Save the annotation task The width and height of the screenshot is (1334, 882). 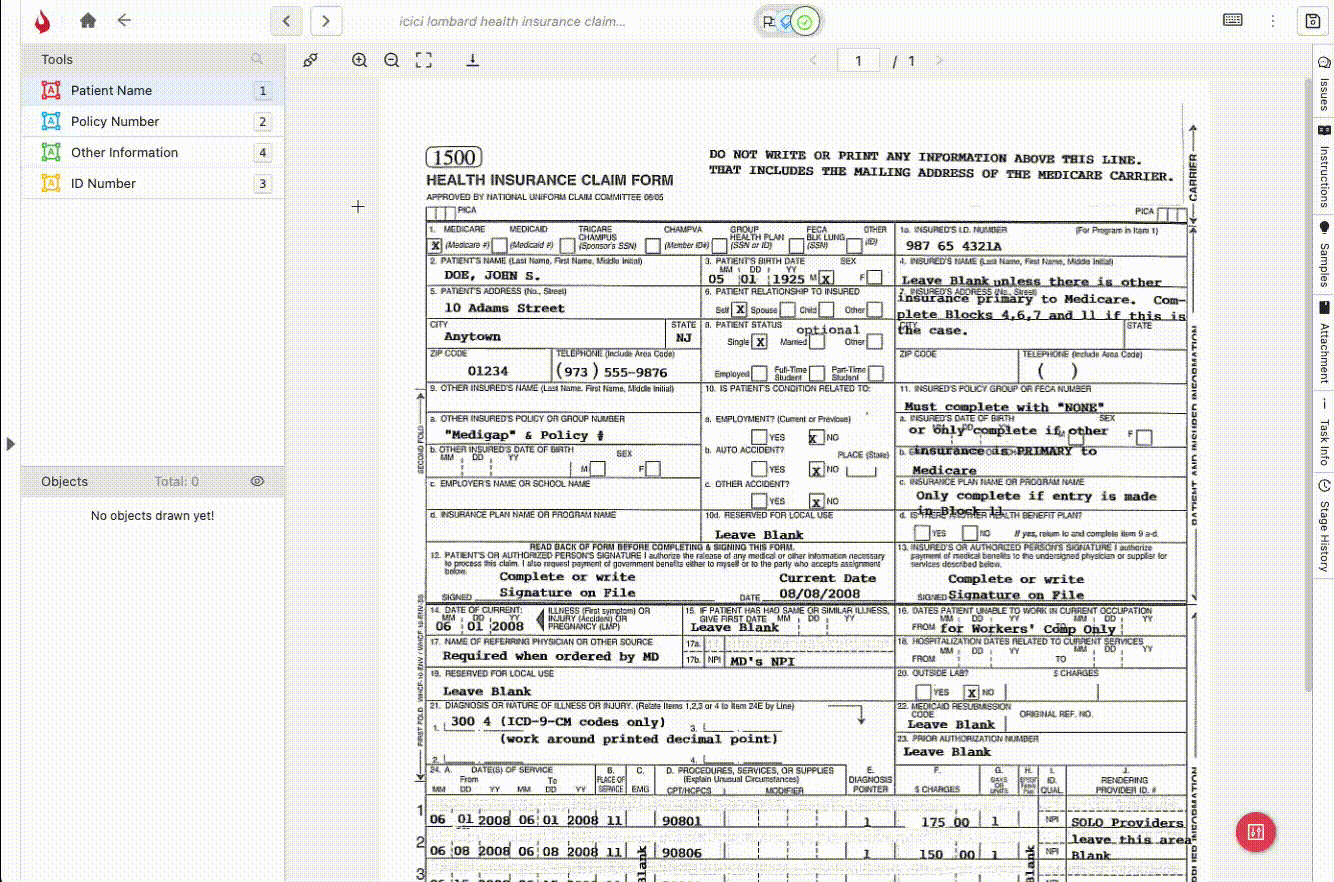(1311, 20)
